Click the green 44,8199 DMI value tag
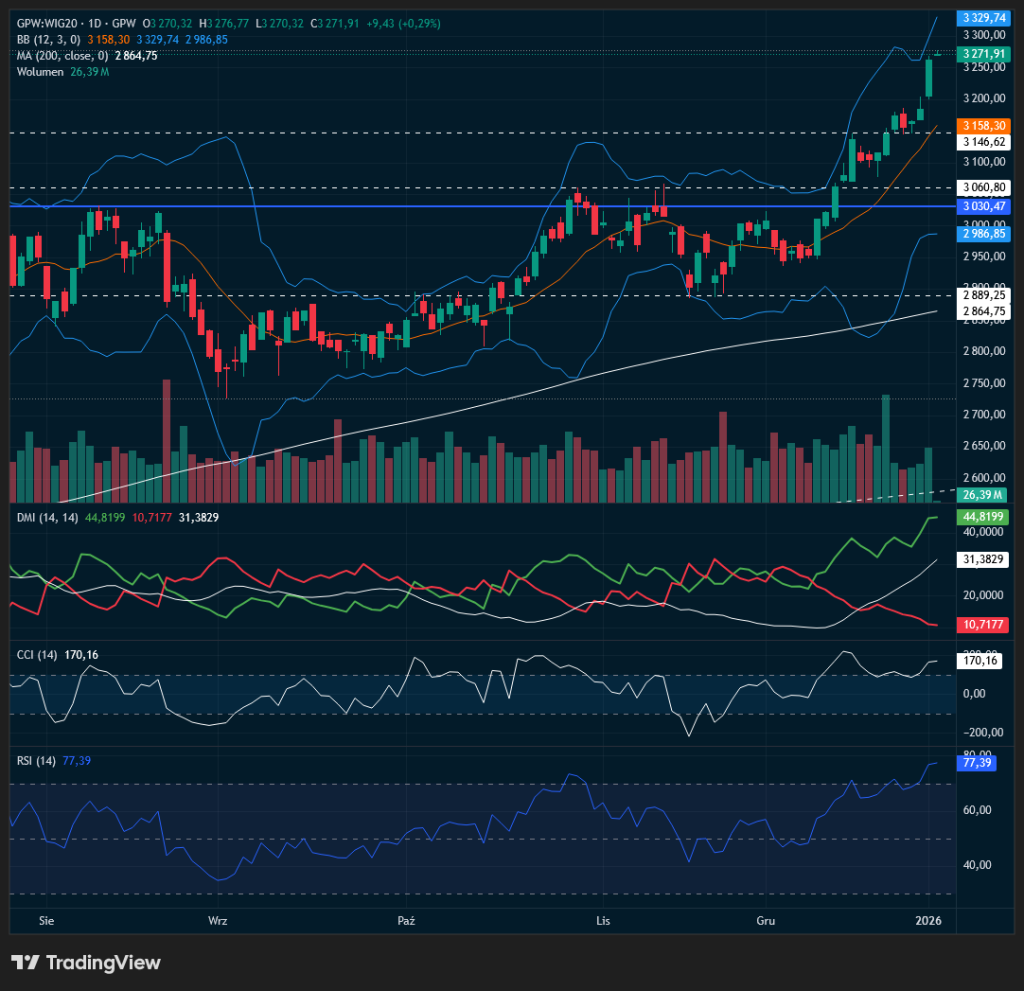The image size is (1024, 991). point(983,517)
